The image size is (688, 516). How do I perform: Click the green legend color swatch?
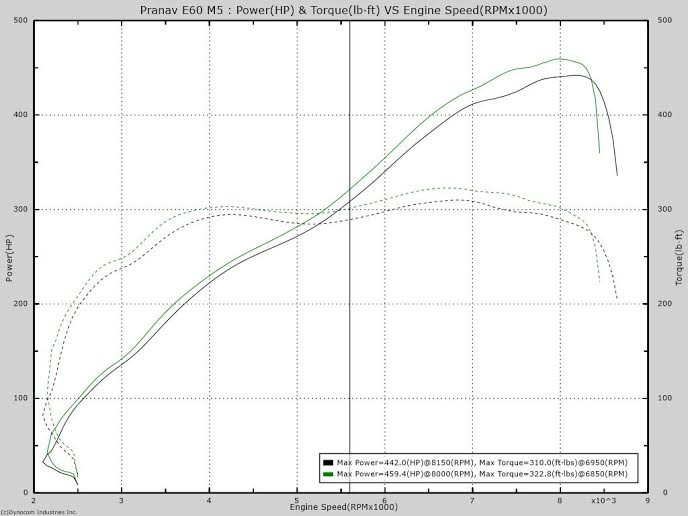(328, 474)
